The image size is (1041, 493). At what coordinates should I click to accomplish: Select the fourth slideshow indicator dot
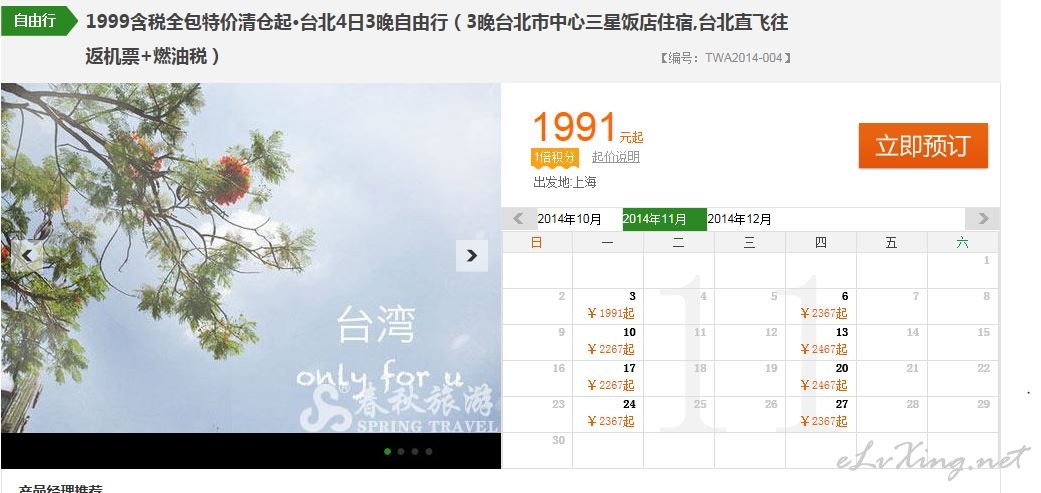[x=429, y=451]
